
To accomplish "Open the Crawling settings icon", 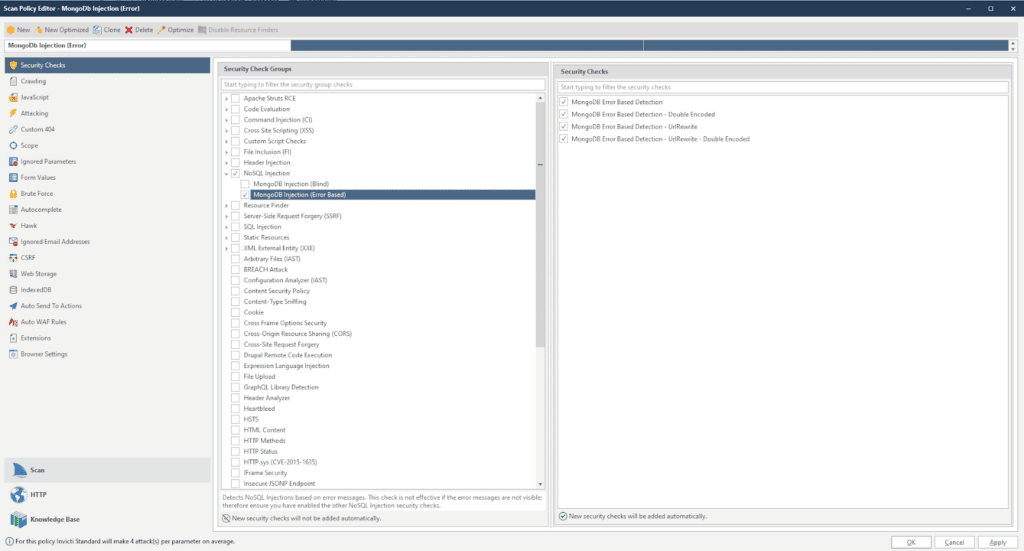I will [x=13, y=81].
